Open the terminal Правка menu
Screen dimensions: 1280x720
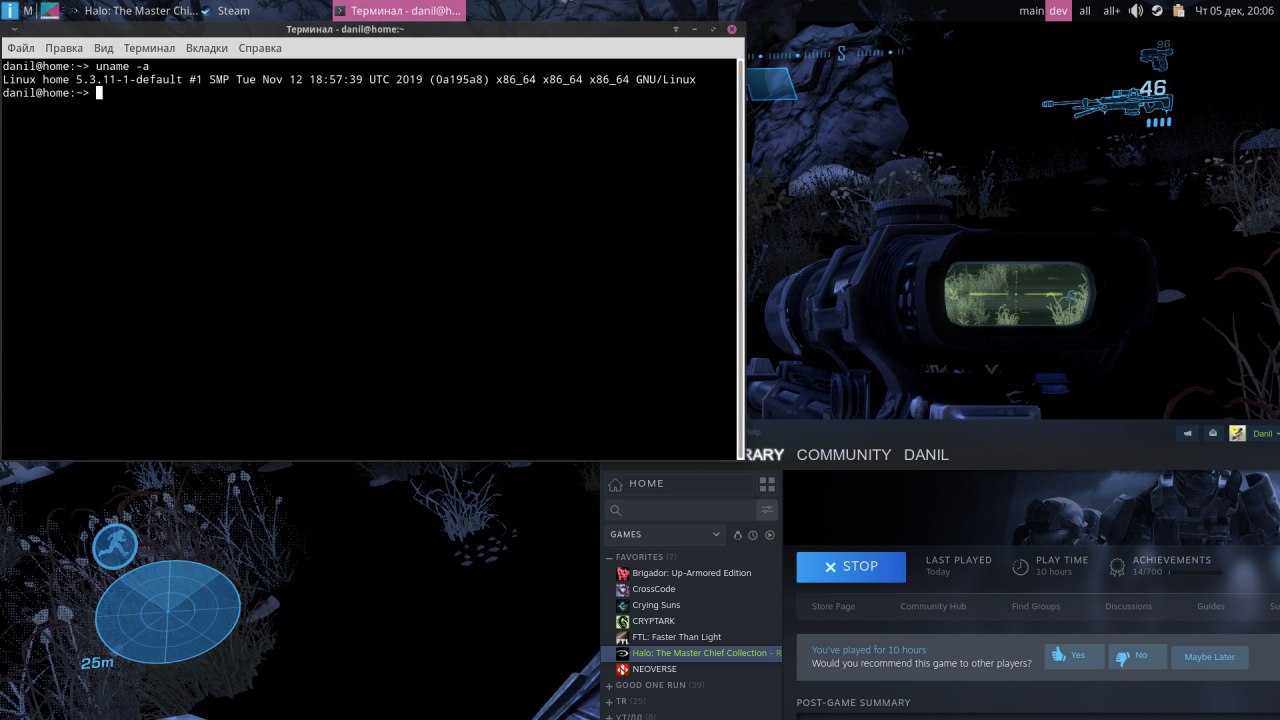64,48
